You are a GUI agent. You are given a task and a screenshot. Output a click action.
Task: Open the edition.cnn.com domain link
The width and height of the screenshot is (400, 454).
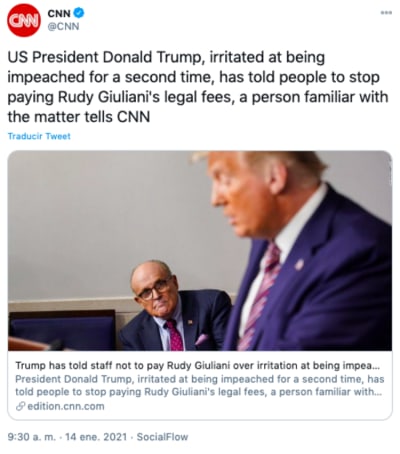66,406
